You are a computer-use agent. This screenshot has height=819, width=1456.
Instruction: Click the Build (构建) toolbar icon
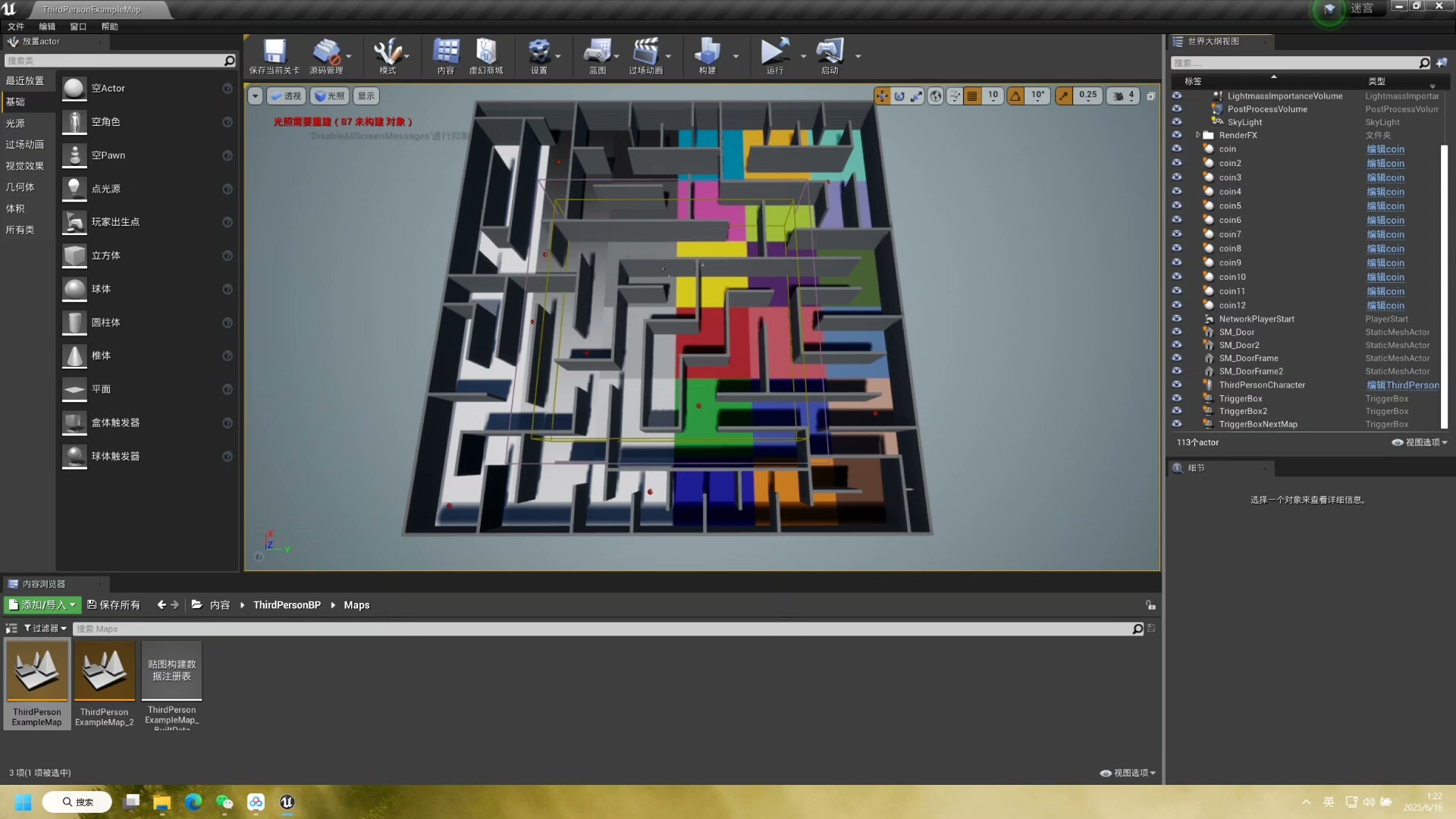point(707,53)
